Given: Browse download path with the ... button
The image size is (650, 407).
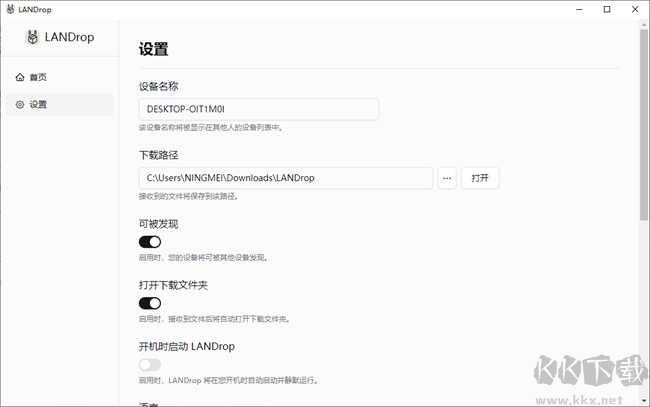Looking at the screenshot, I should coord(447,178).
